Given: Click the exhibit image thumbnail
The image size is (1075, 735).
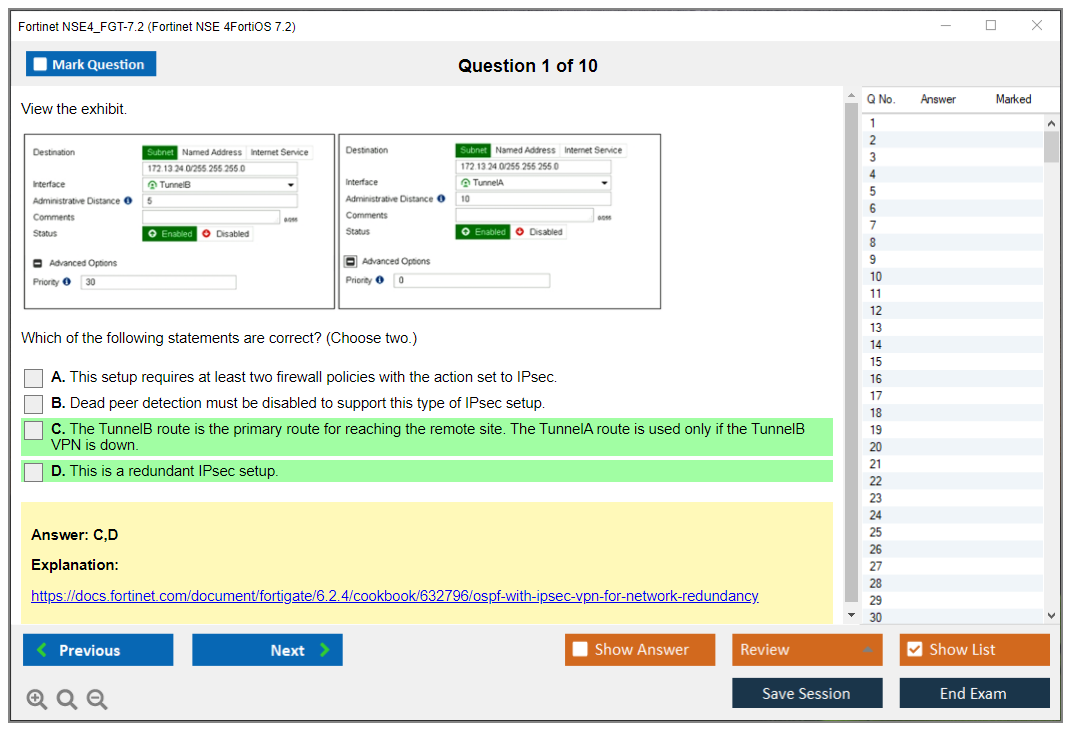Looking at the screenshot, I should click(341, 221).
